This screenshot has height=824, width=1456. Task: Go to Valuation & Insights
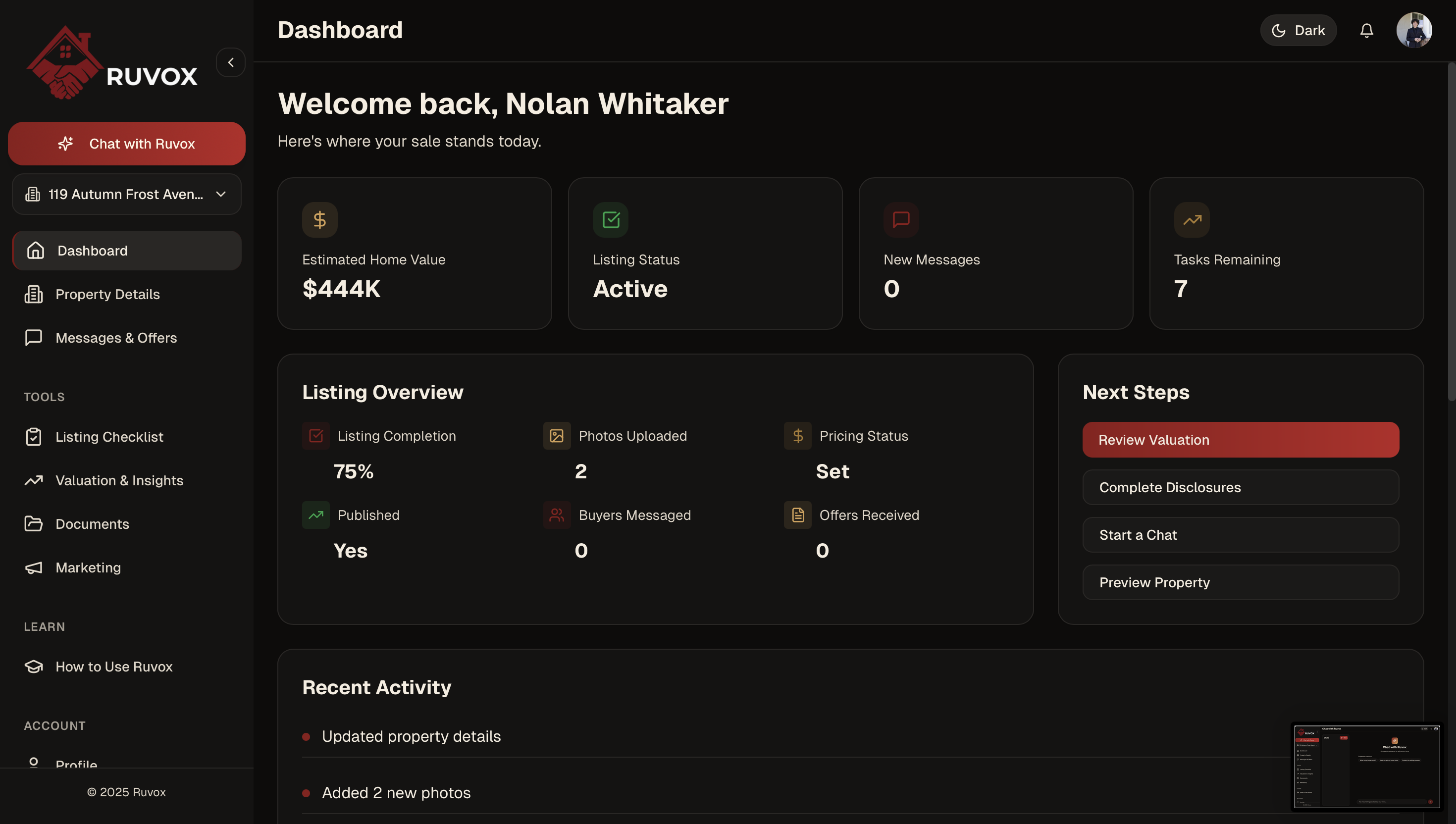click(x=119, y=480)
